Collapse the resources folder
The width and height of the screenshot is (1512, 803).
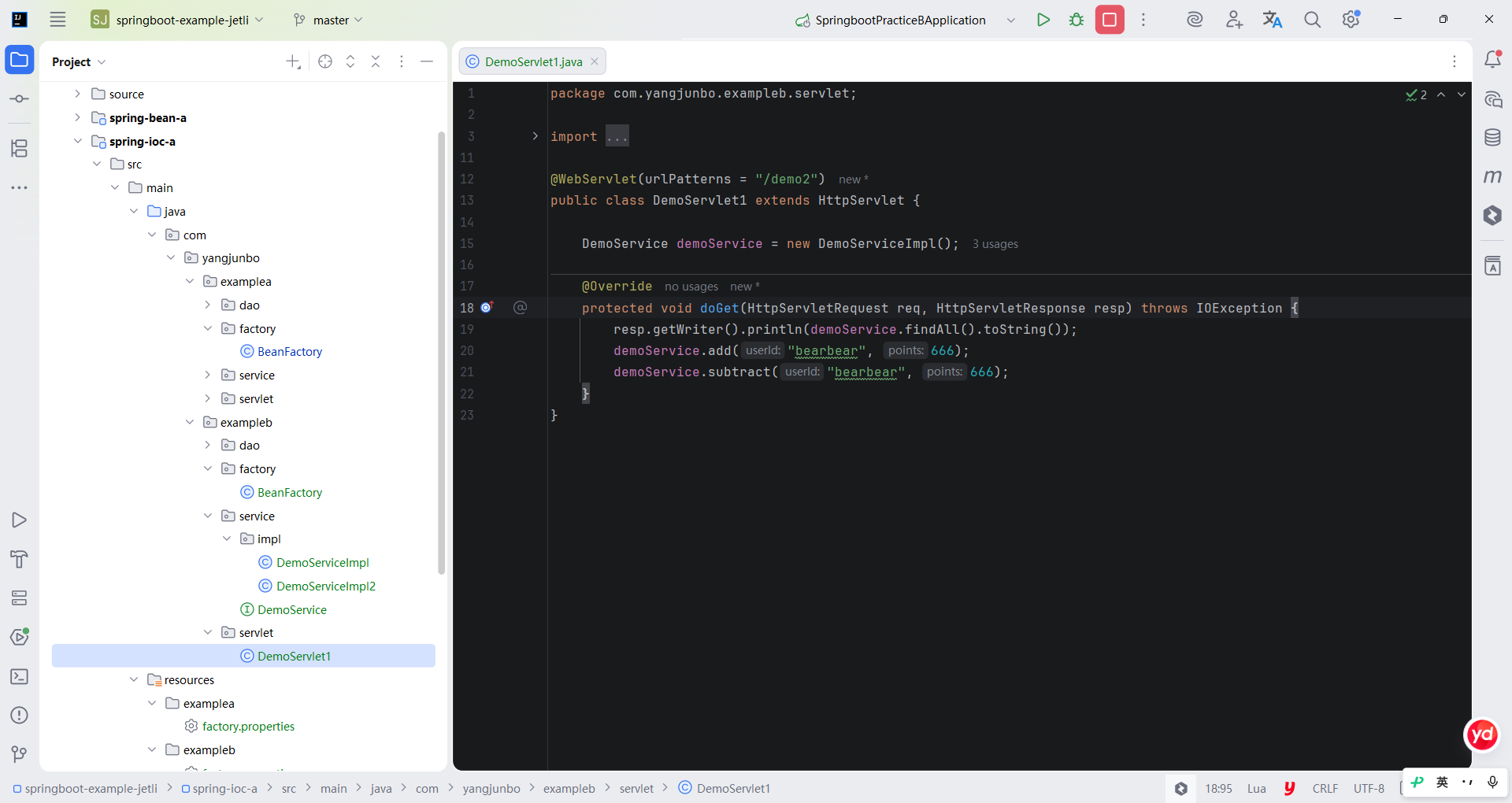pos(134,679)
